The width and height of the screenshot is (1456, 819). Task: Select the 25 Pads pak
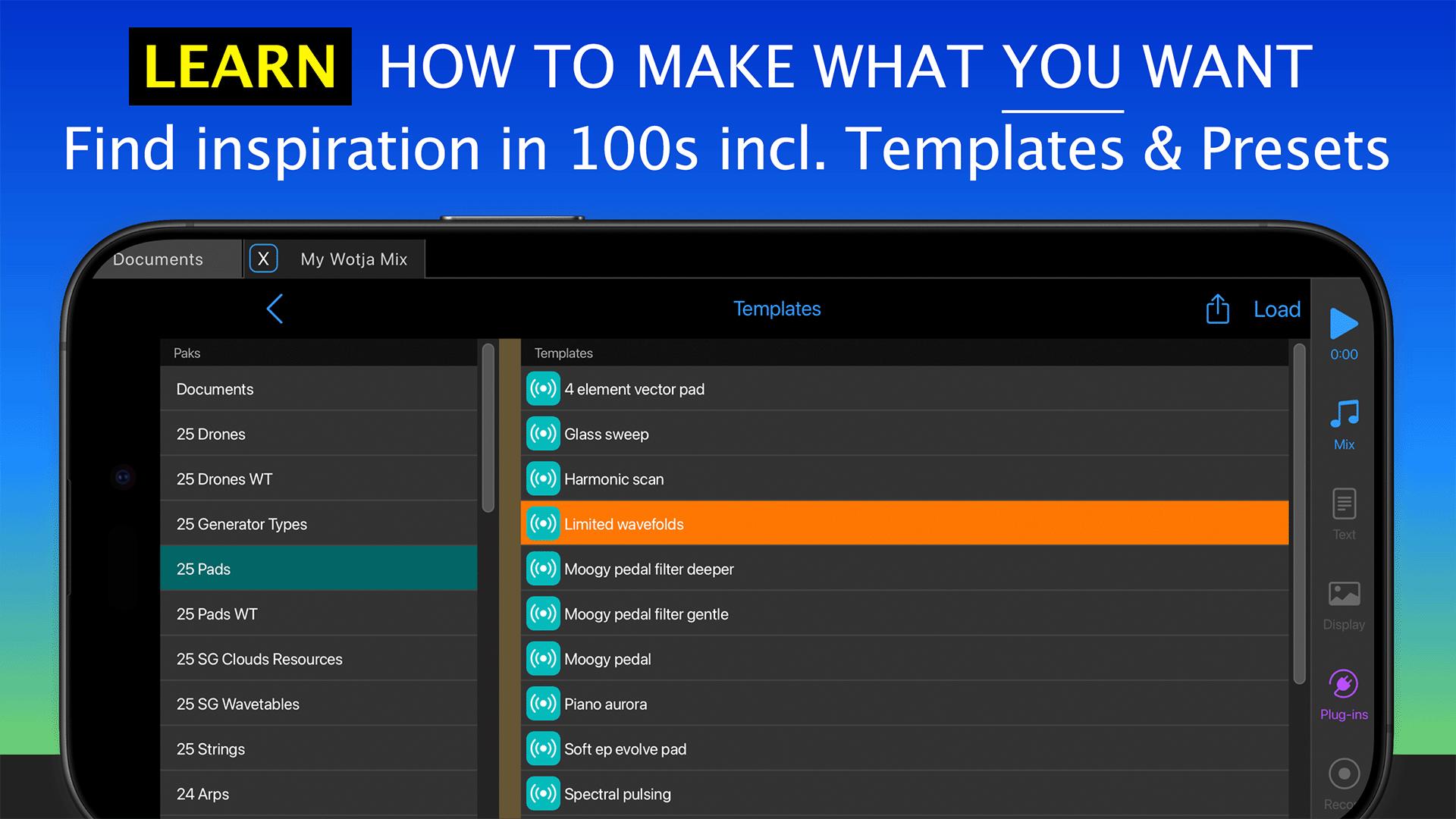click(x=318, y=569)
